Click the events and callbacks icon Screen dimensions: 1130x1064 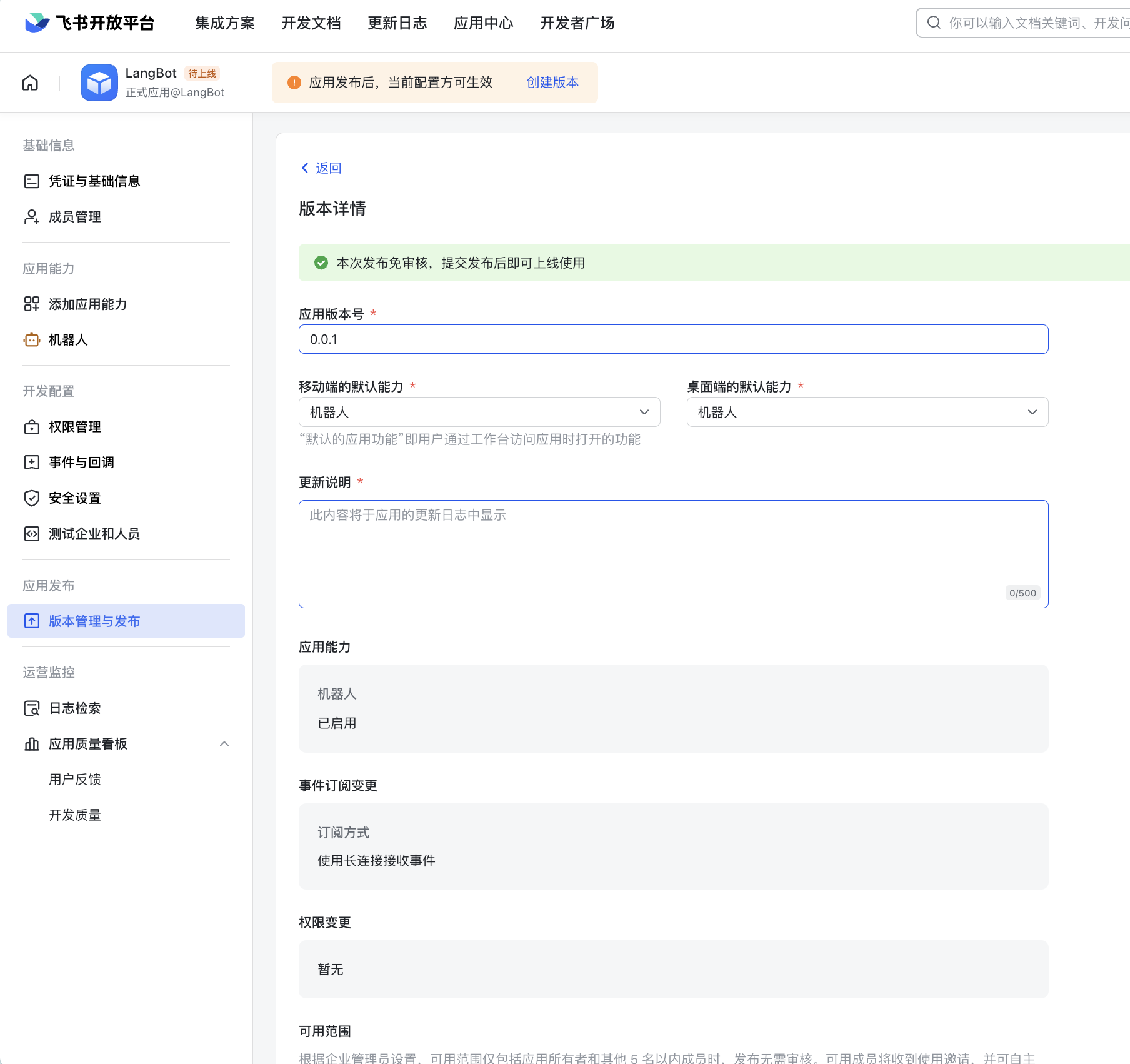pos(31,463)
